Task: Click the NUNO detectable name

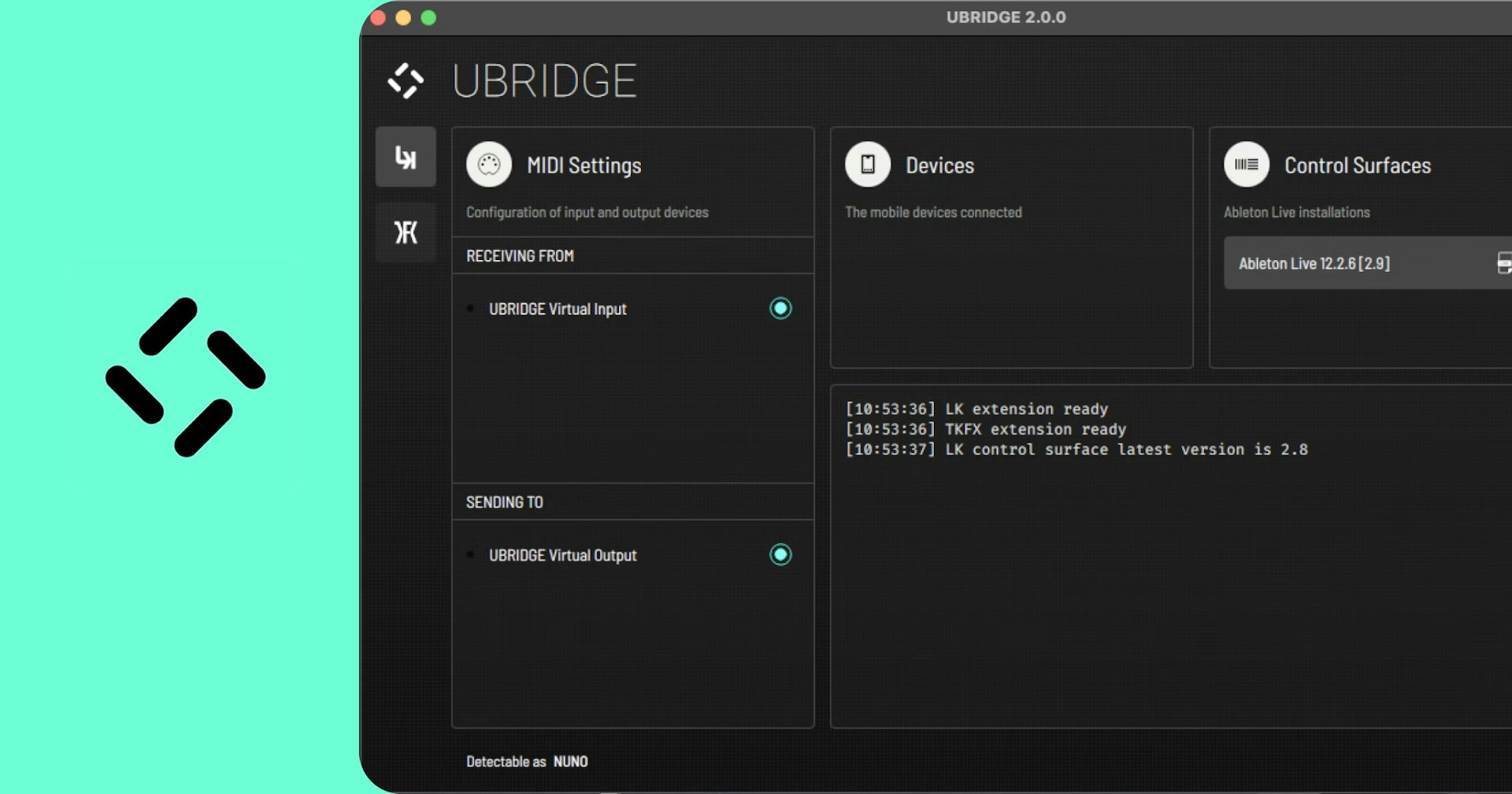Action: pyautogui.click(x=571, y=762)
